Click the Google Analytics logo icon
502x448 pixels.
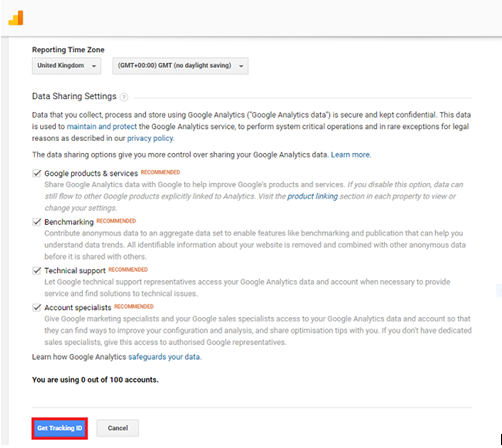click(x=16, y=18)
